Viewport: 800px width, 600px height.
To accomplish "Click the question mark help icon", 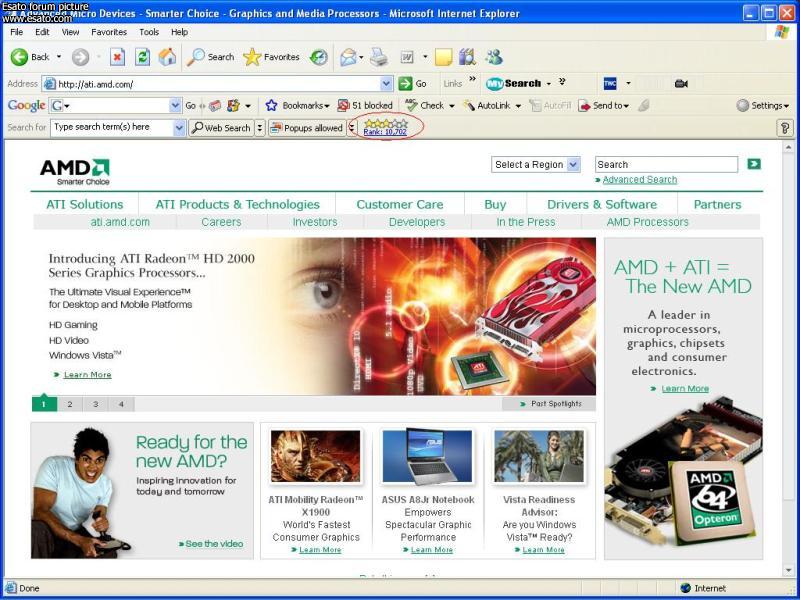I will [x=785, y=128].
